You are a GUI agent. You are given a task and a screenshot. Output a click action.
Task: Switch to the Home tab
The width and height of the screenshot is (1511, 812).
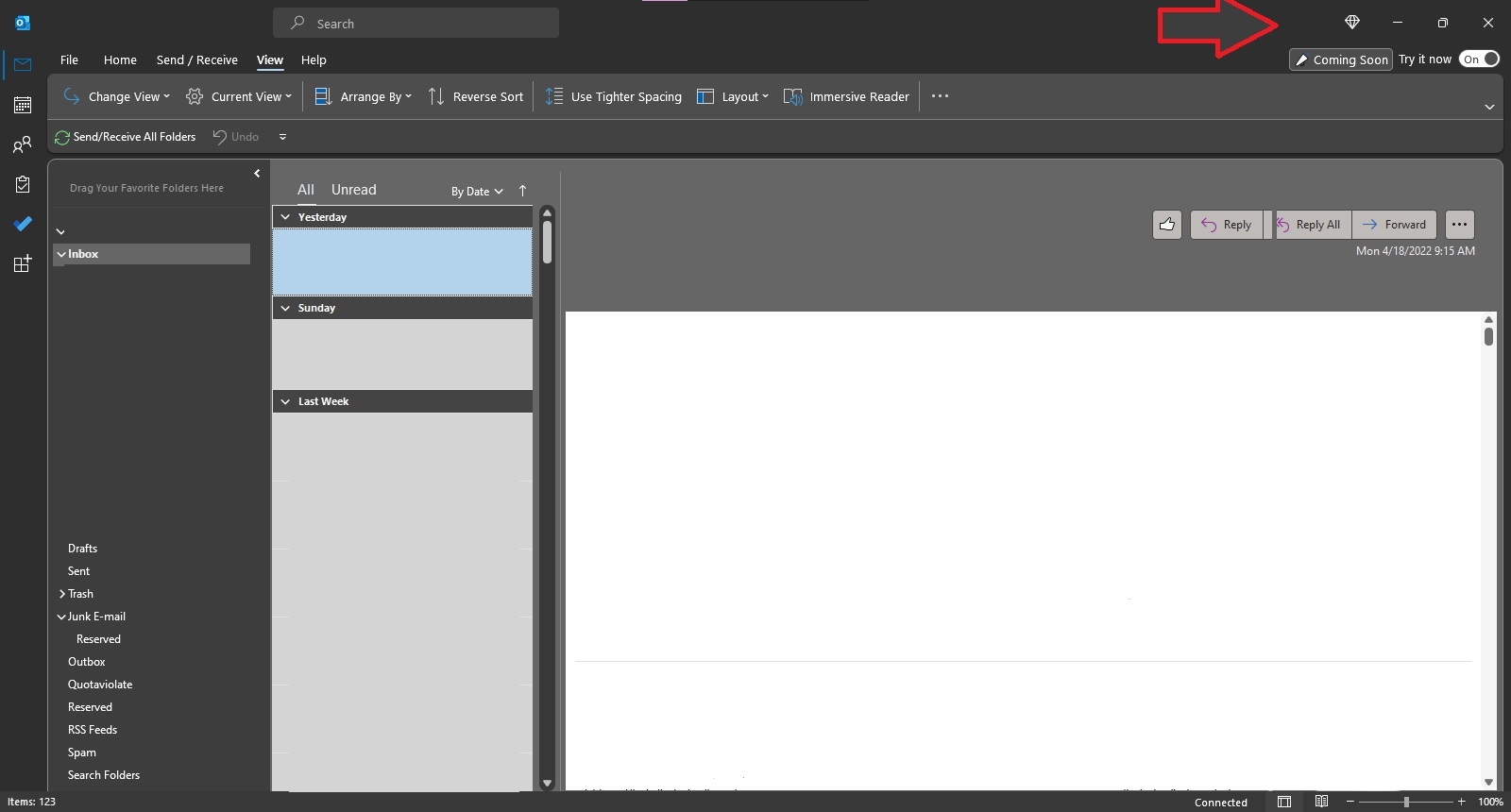[x=120, y=59]
